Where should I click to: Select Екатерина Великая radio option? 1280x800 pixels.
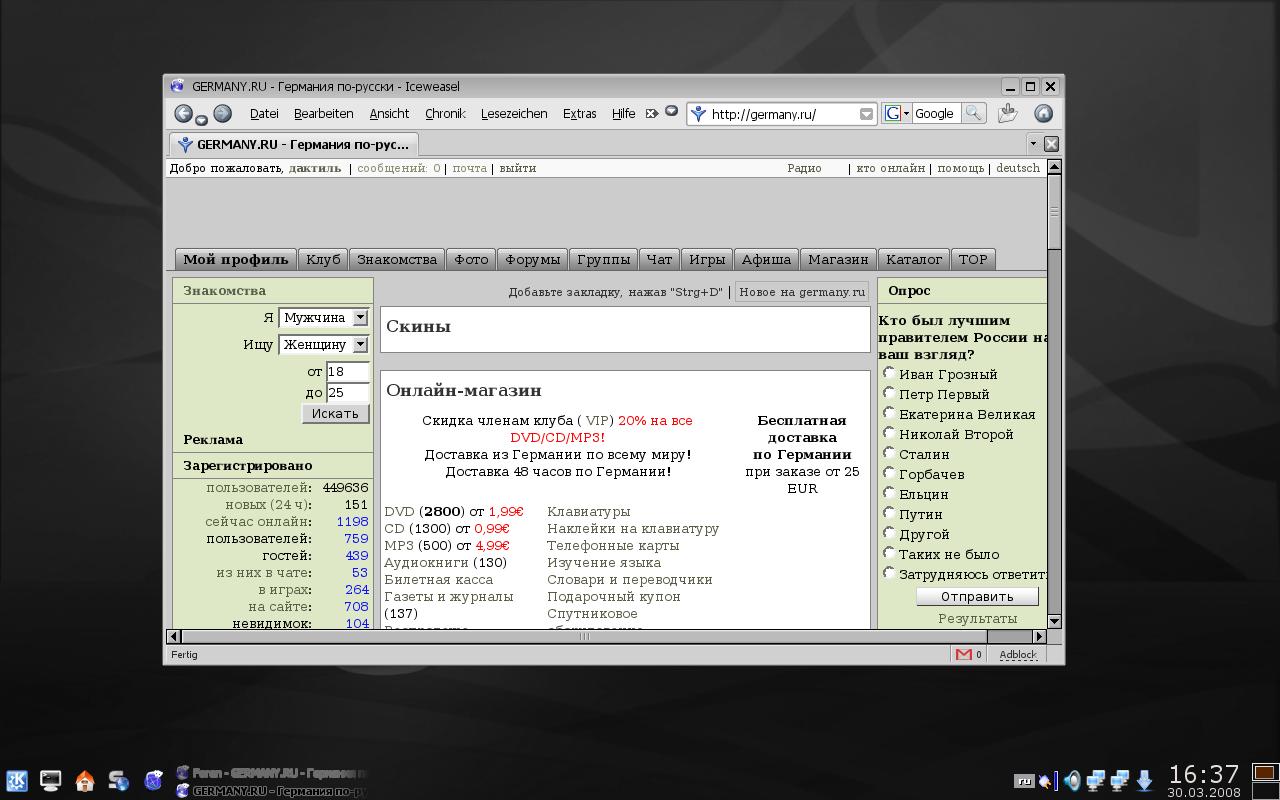888,413
